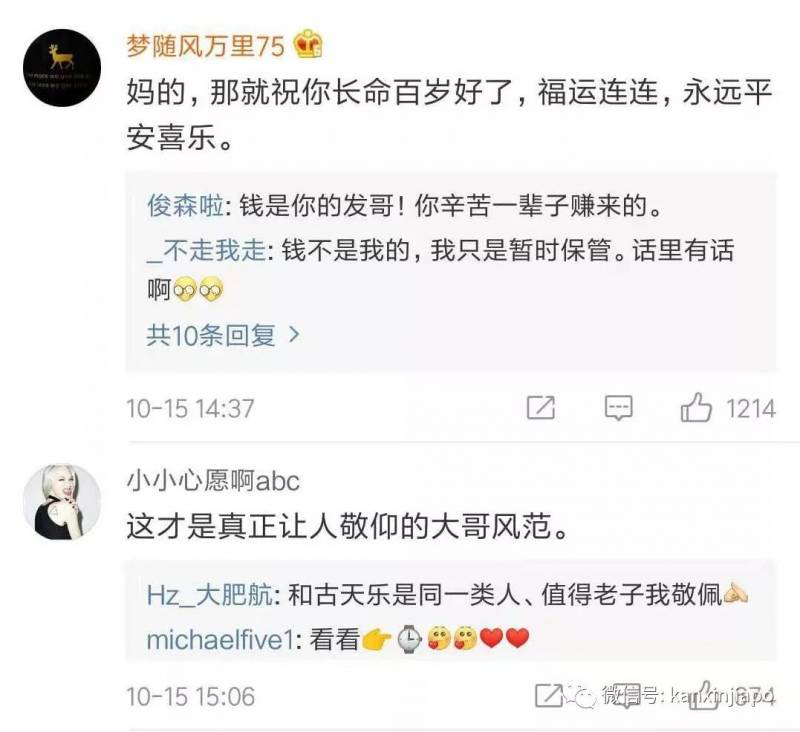The height and width of the screenshot is (732, 800).
Task: Expand 共10条回复 replies
Action: click(223, 335)
